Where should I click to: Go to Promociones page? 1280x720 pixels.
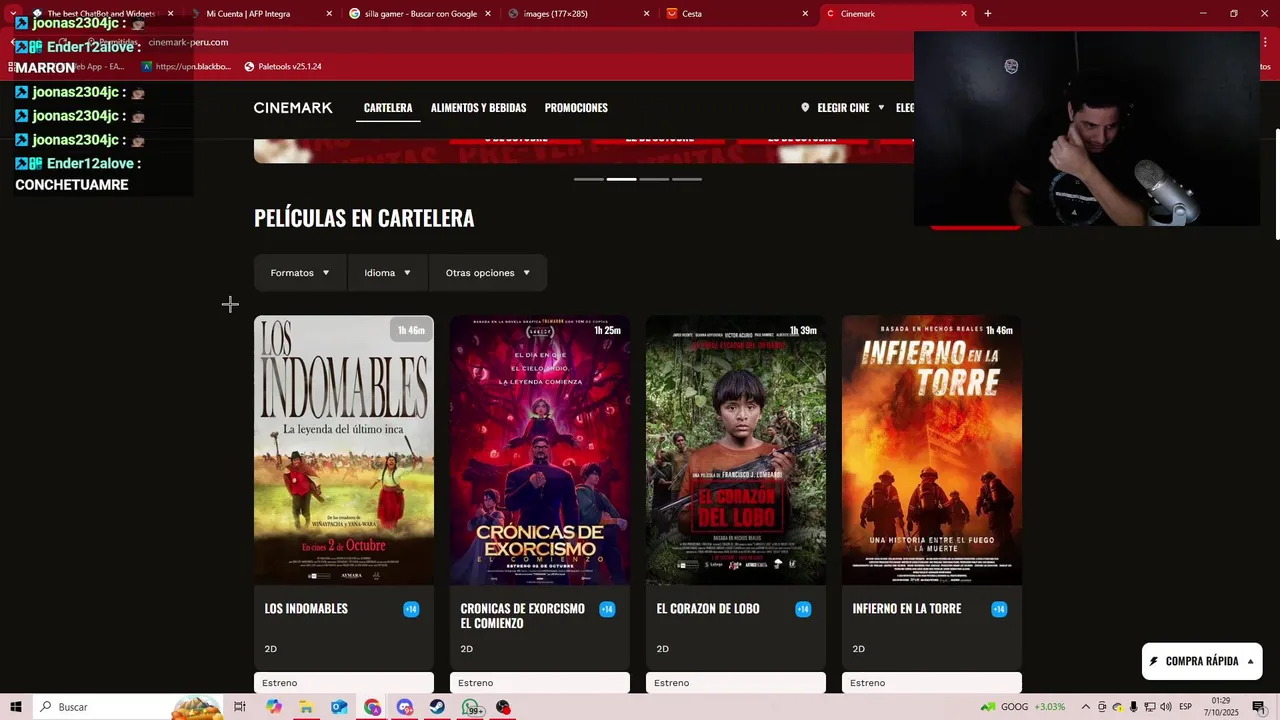coord(576,108)
